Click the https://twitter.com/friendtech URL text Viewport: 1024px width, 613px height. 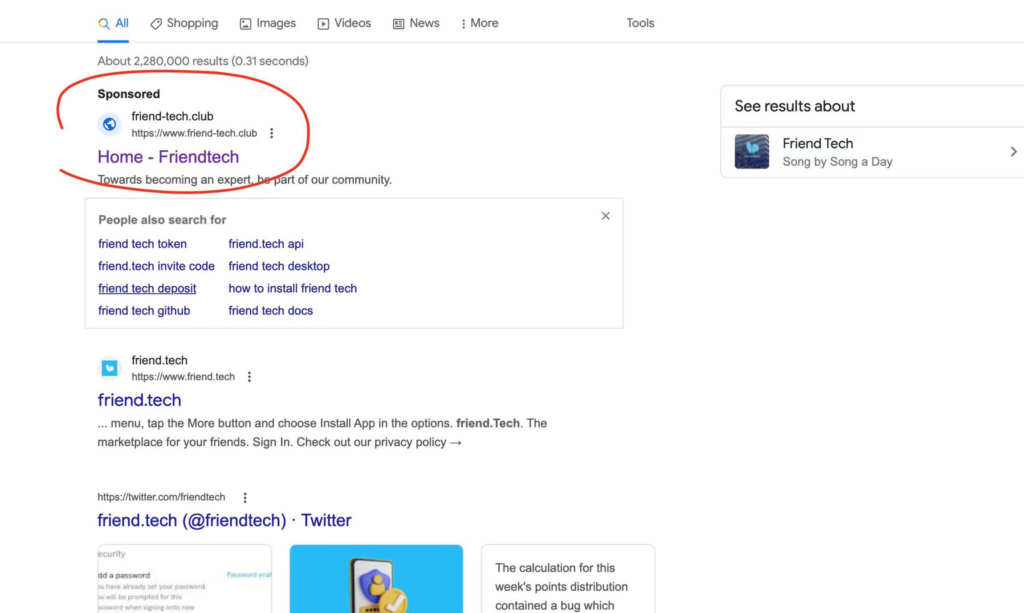[161, 497]
